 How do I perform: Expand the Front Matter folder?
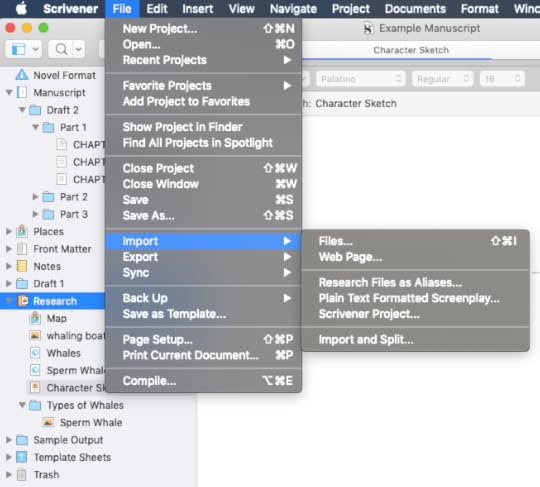[9, 249]
